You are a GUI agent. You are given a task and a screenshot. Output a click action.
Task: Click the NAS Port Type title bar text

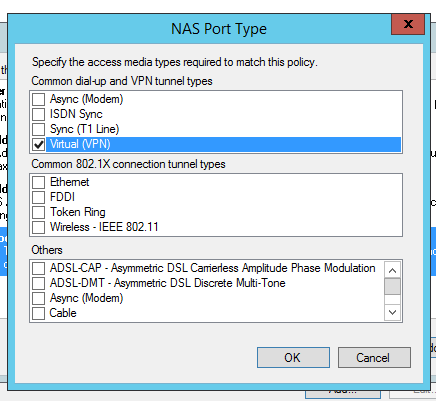coord(219,29)
